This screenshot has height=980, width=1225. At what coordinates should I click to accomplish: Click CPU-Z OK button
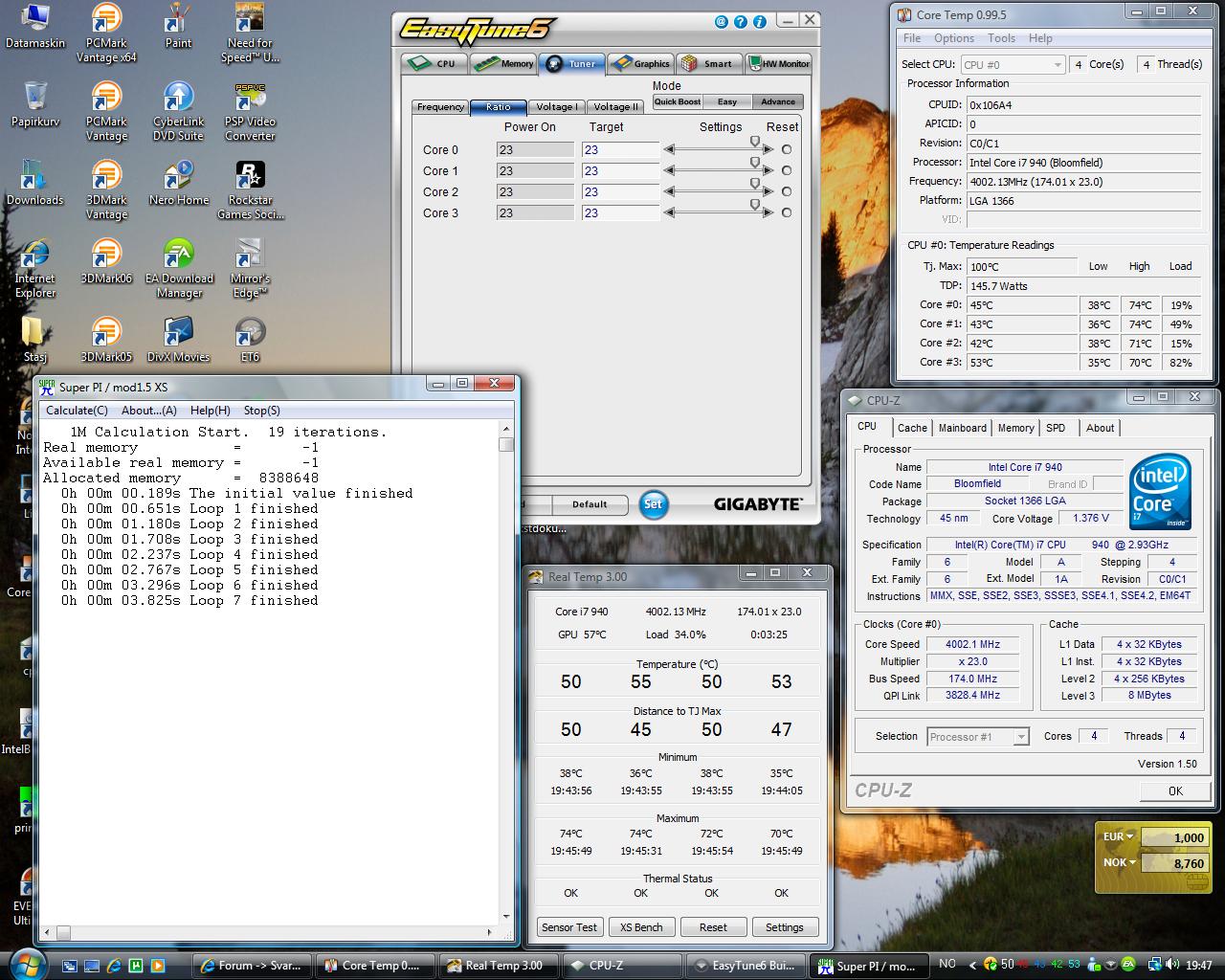coord(1175,791)
